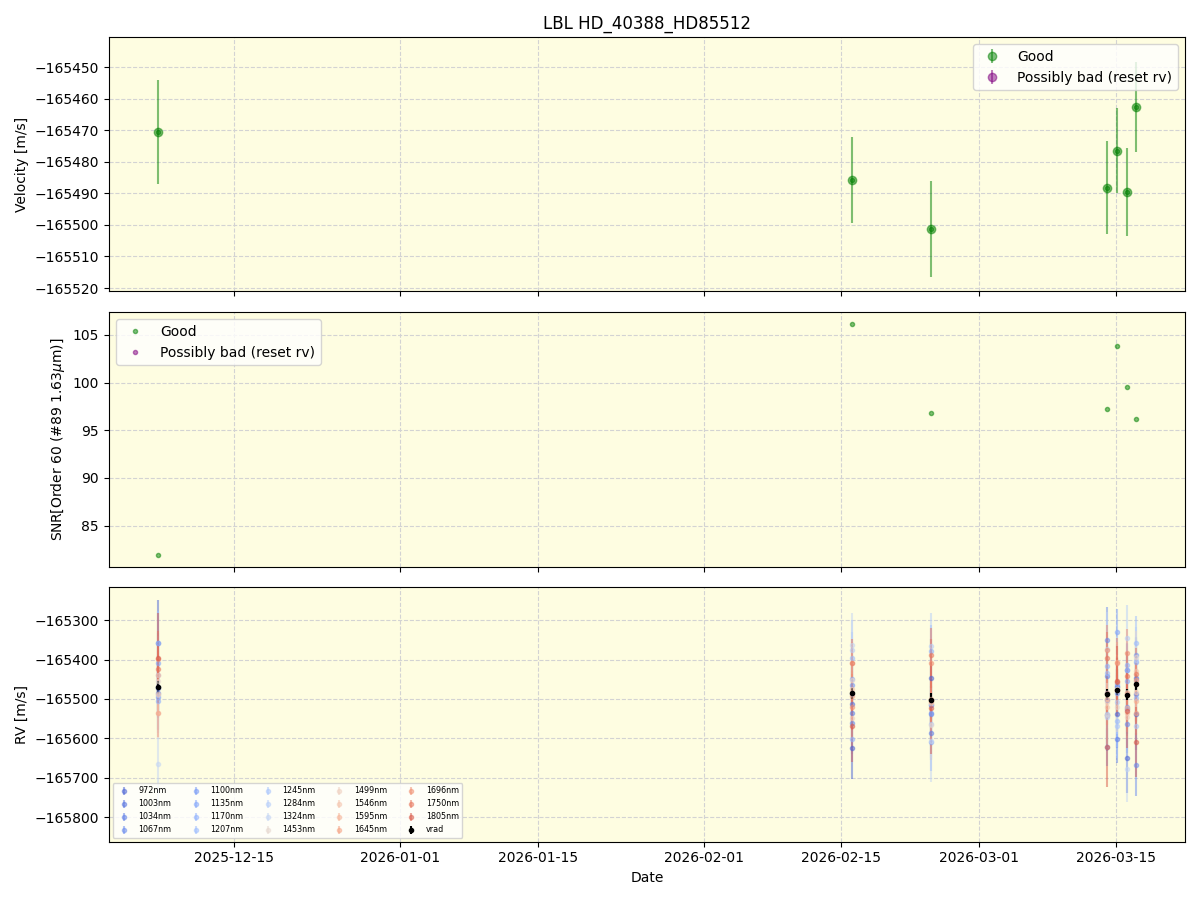1200x900 pixels.
Task: Click the black vrad legend marker
Action: (x=411, y=829)
